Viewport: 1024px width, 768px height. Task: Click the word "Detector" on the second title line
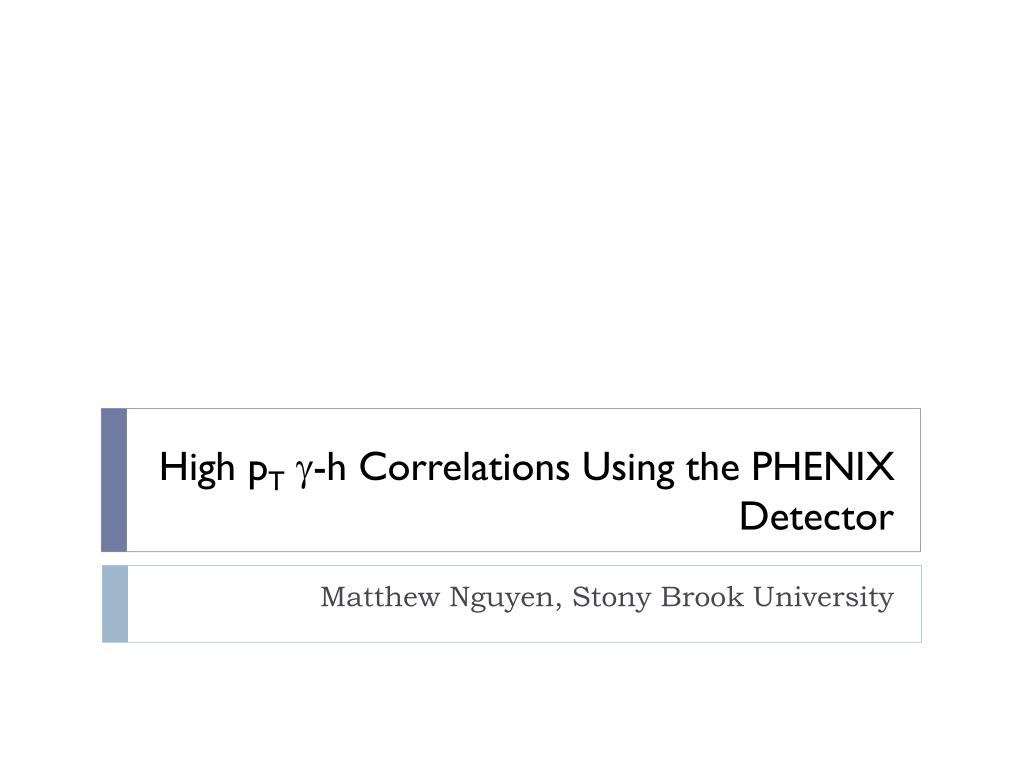tap(816, 517)
